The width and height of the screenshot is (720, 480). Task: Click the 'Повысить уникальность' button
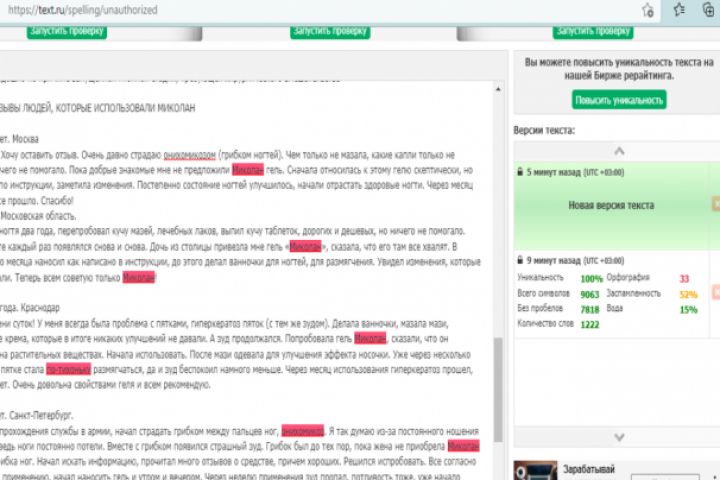click(619, 100)
